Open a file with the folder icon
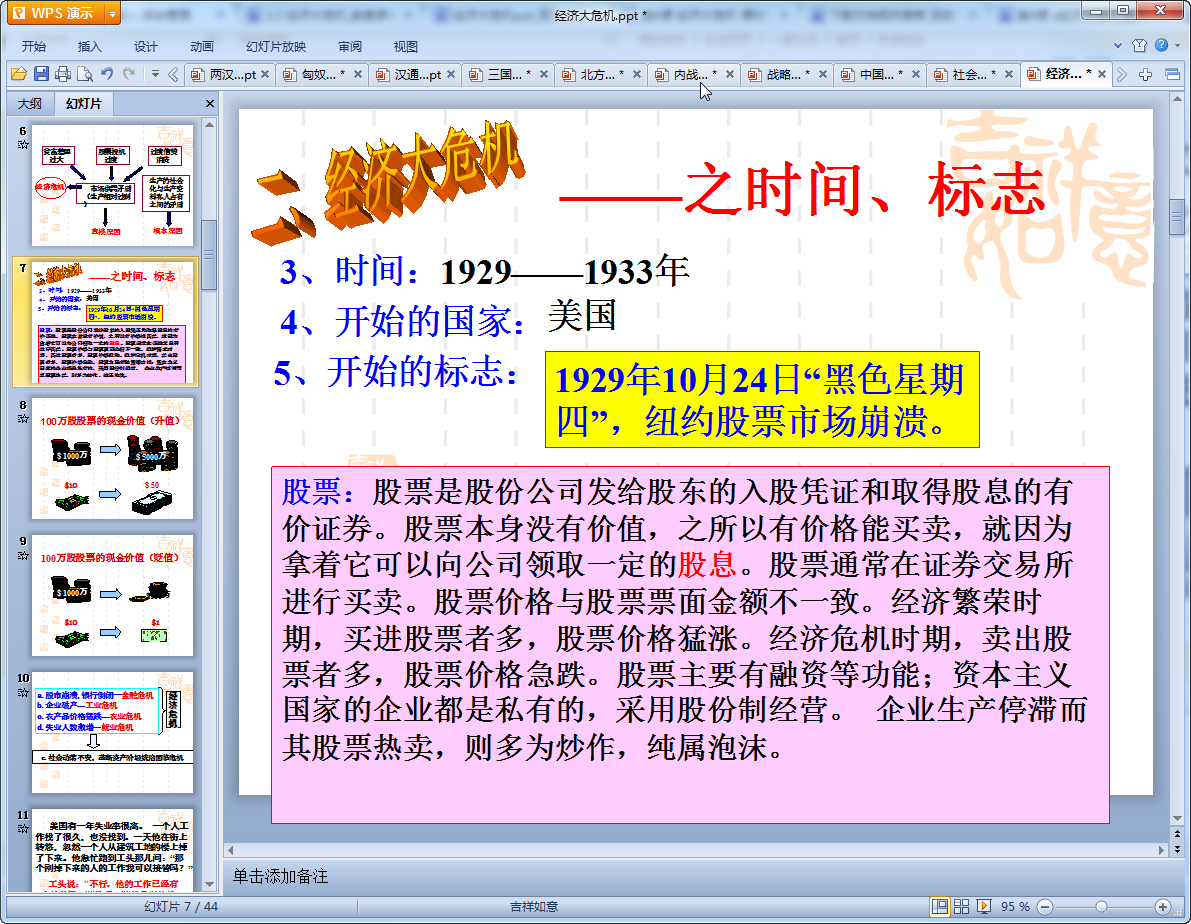 point(18,74)
